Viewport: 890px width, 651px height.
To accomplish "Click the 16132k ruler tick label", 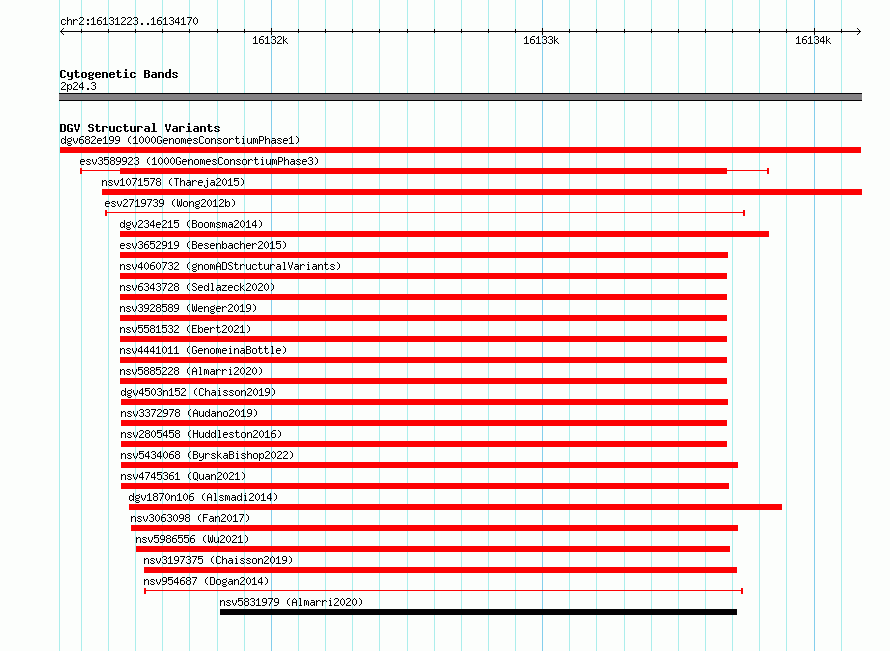I will click(270, 40).
